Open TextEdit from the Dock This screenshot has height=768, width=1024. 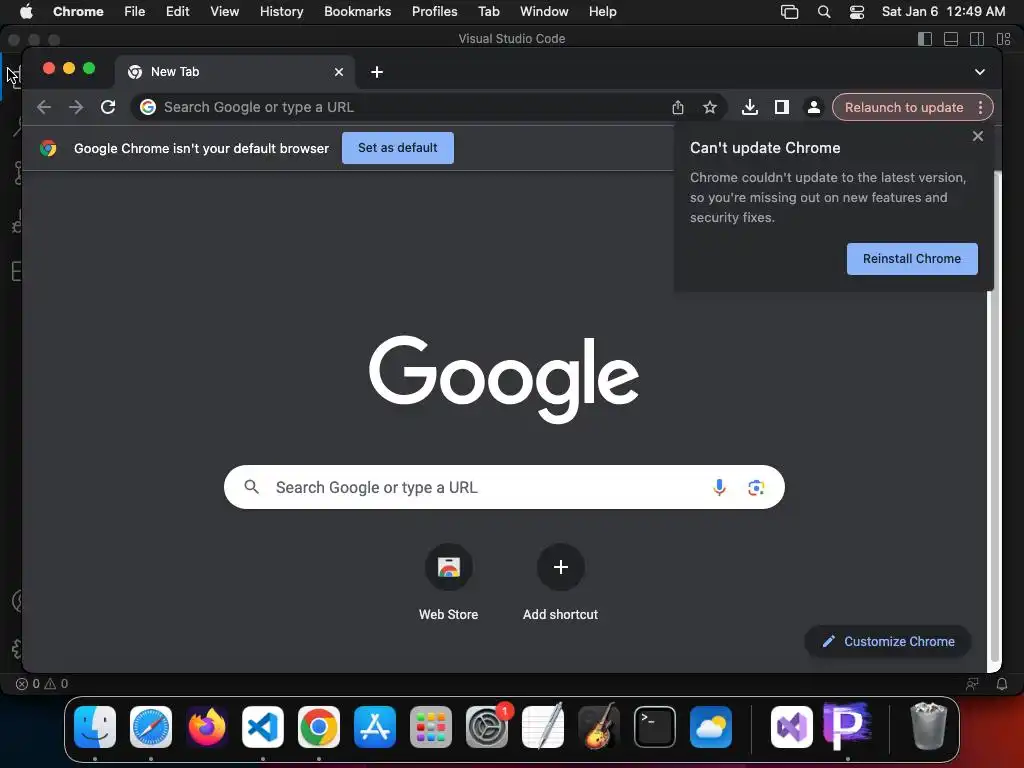[543, 727]
